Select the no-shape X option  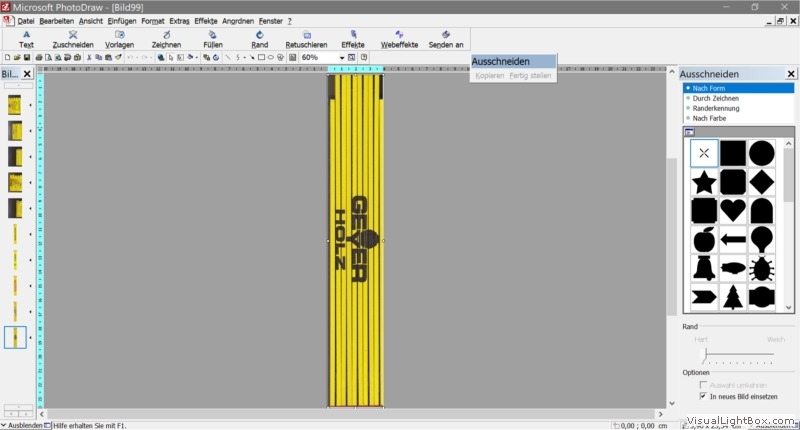coord(704,153)
